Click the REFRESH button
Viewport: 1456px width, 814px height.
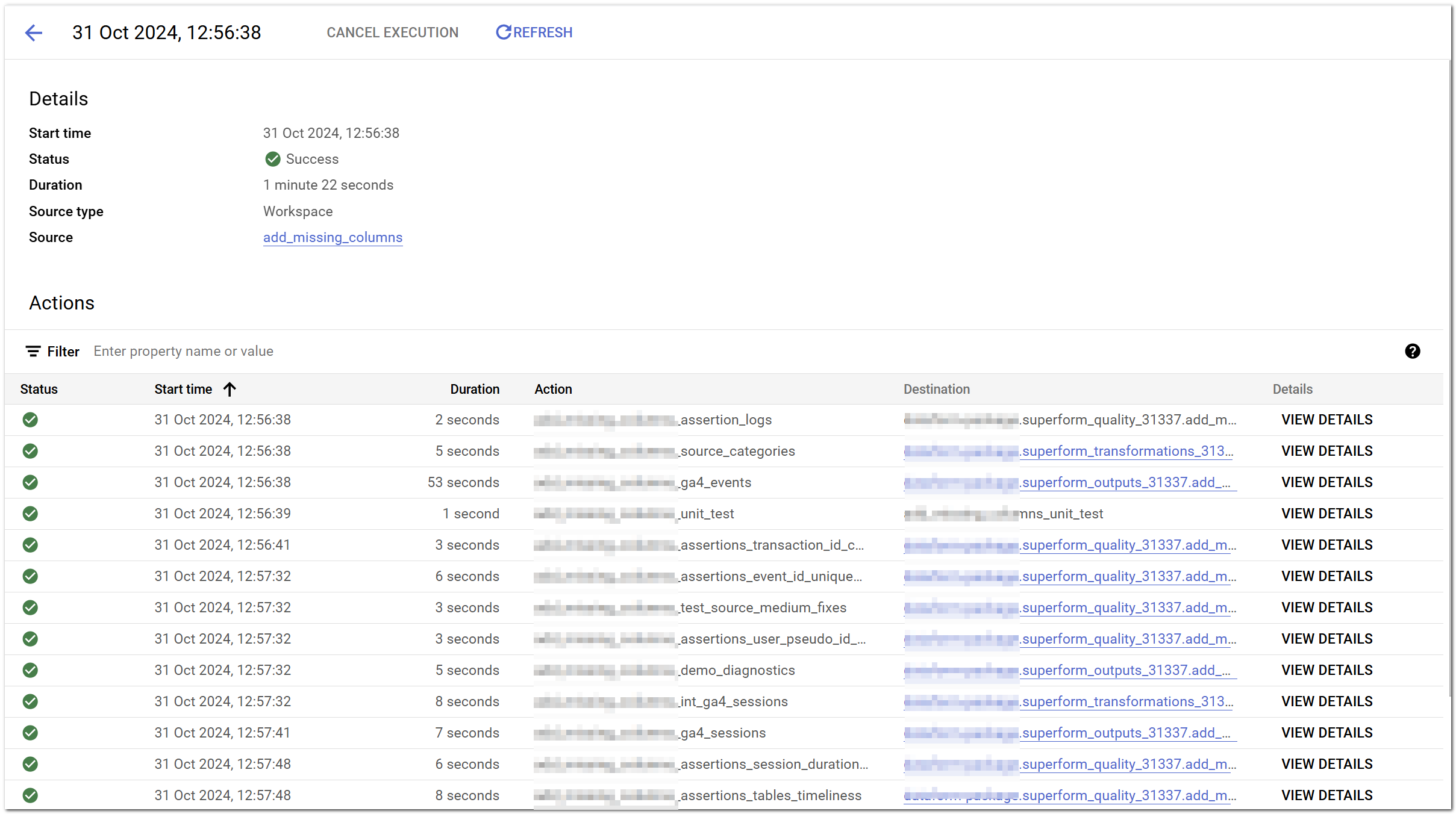pyautogui.click(x=534, y=33)
